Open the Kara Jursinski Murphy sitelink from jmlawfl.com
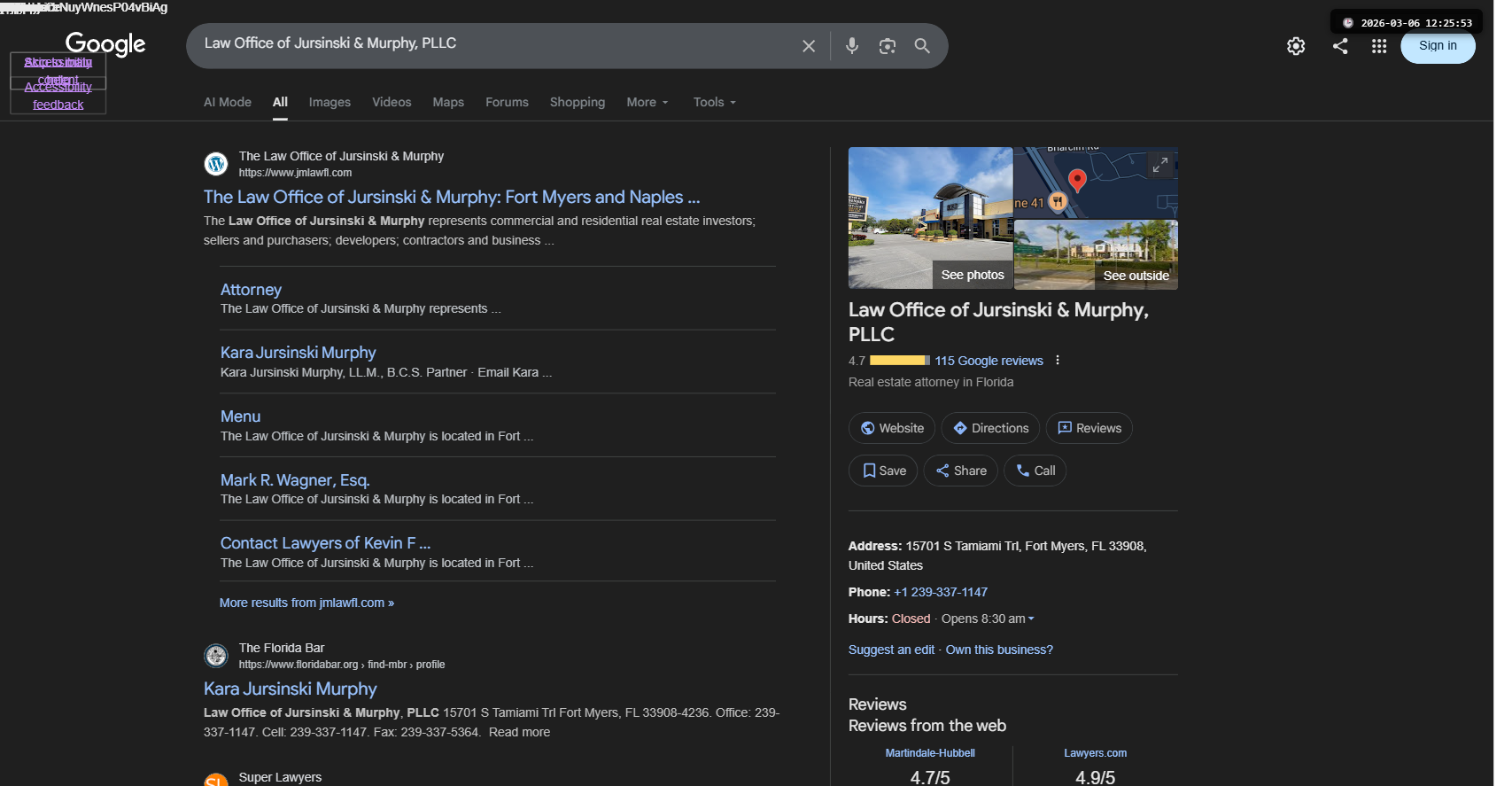The height and width of the screenshot is (786, 1512). (x=298, y=353)
